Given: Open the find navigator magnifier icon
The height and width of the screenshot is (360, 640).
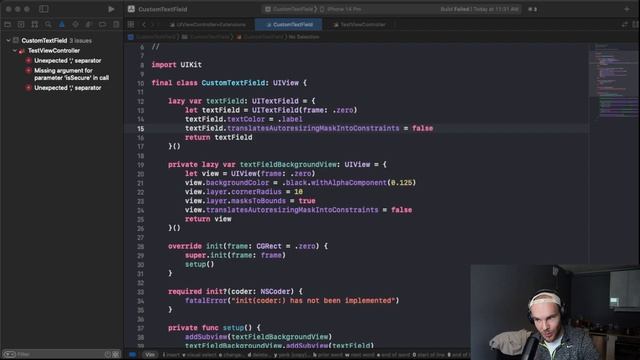Looking at the screenshot, I should (48, 24).
